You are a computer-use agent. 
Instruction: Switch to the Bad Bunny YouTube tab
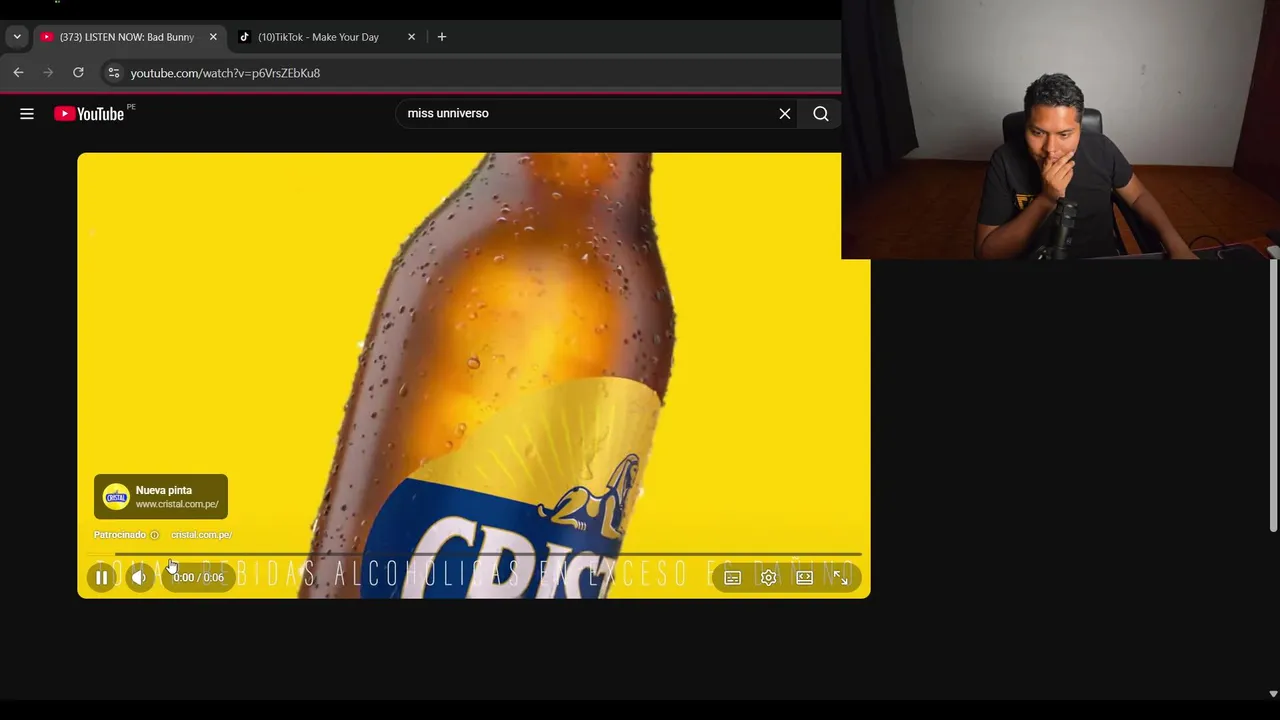pyautogui.click(x=128, y=37)
